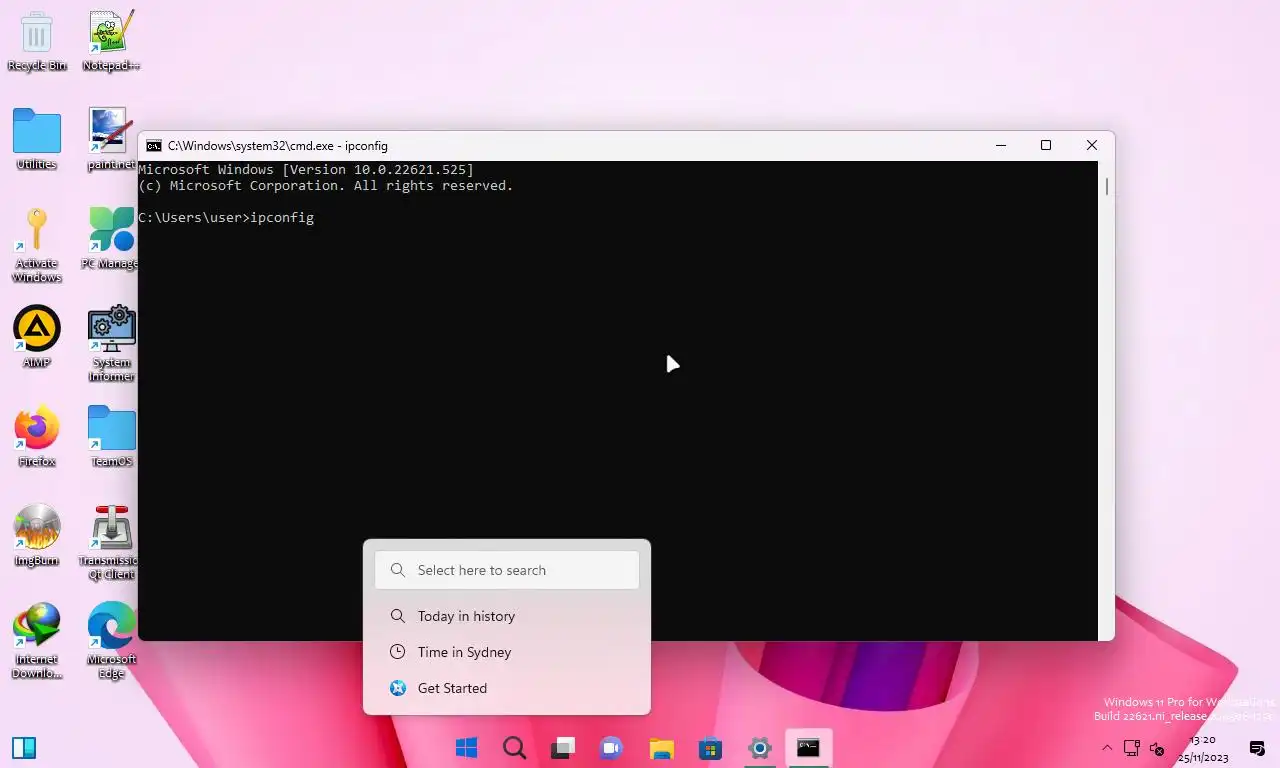Launch ImgBurn desktop shortcut
The height and width of the screenshot is (768, 1280).
tap(36, 536)
